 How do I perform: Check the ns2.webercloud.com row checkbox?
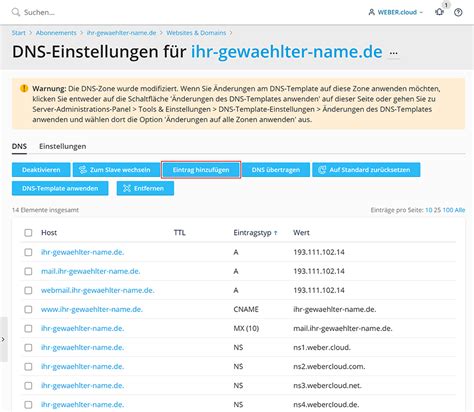click(x=28, y=366)
